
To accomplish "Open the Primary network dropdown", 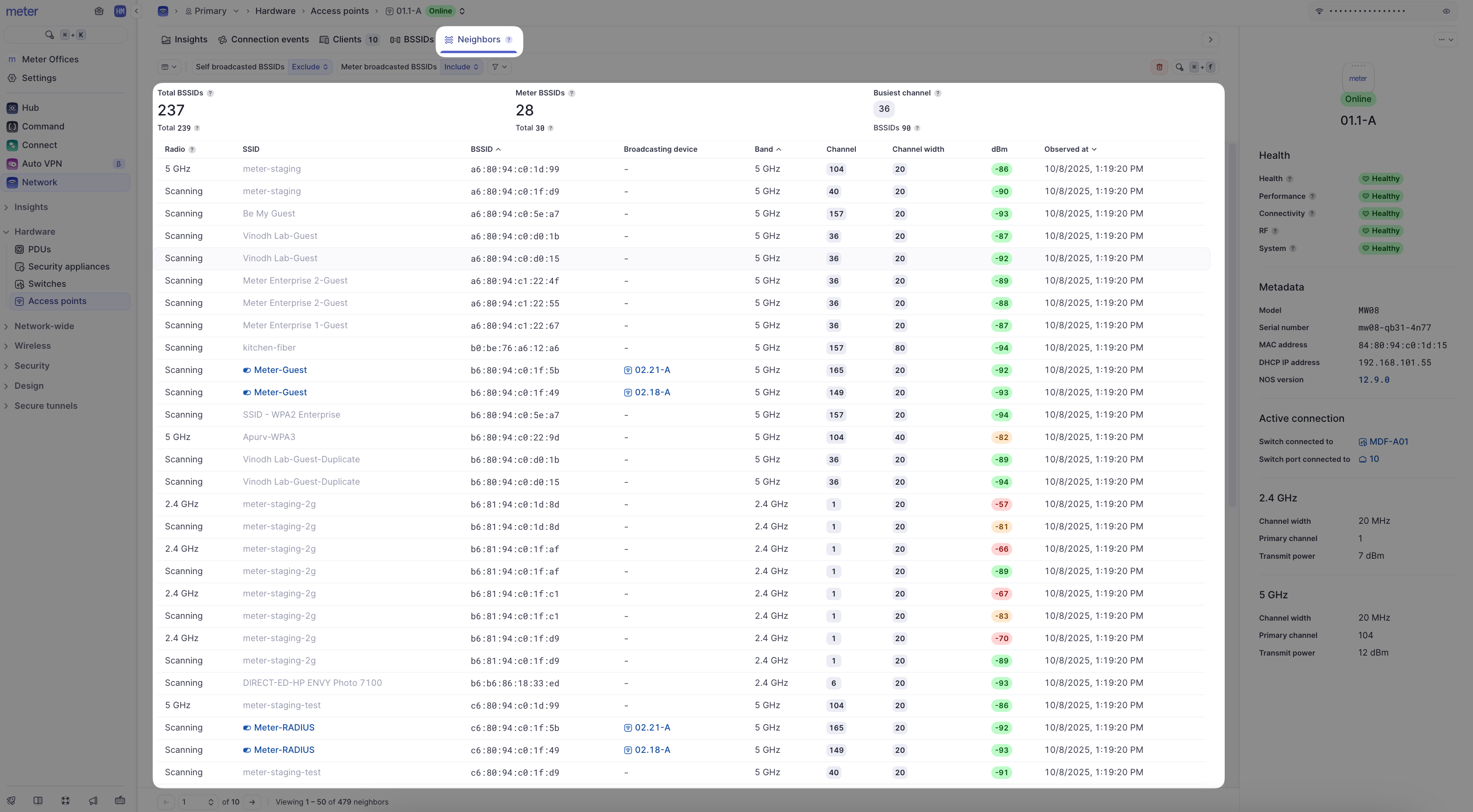I will 213,11.
